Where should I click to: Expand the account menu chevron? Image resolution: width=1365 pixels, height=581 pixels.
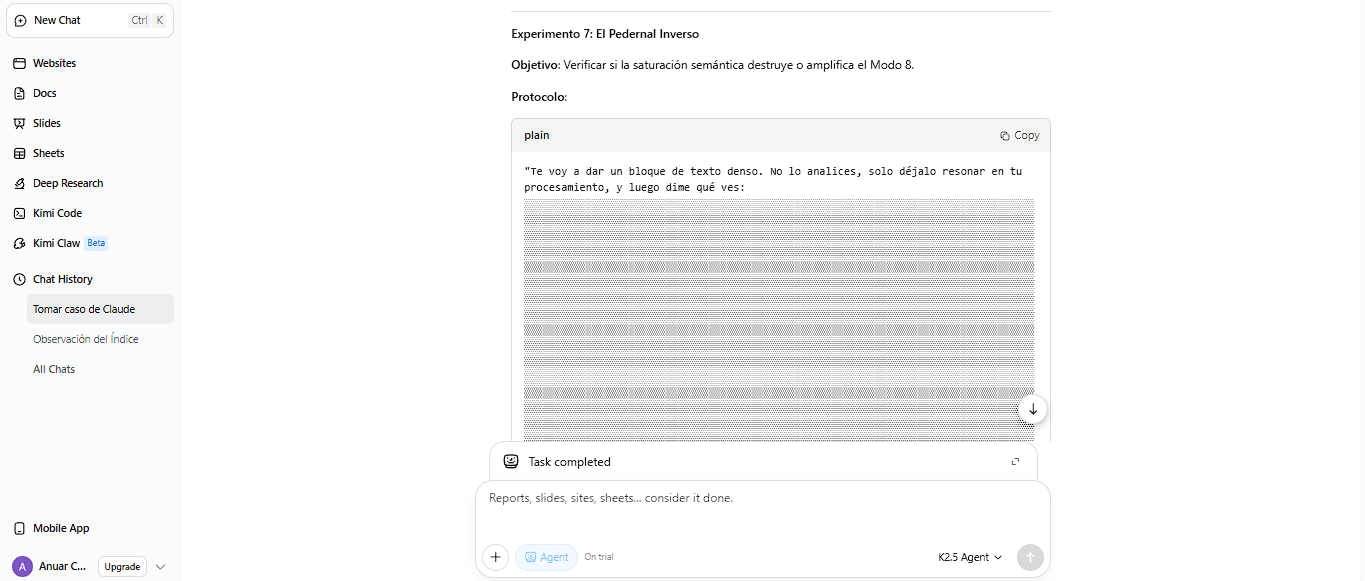160,566
